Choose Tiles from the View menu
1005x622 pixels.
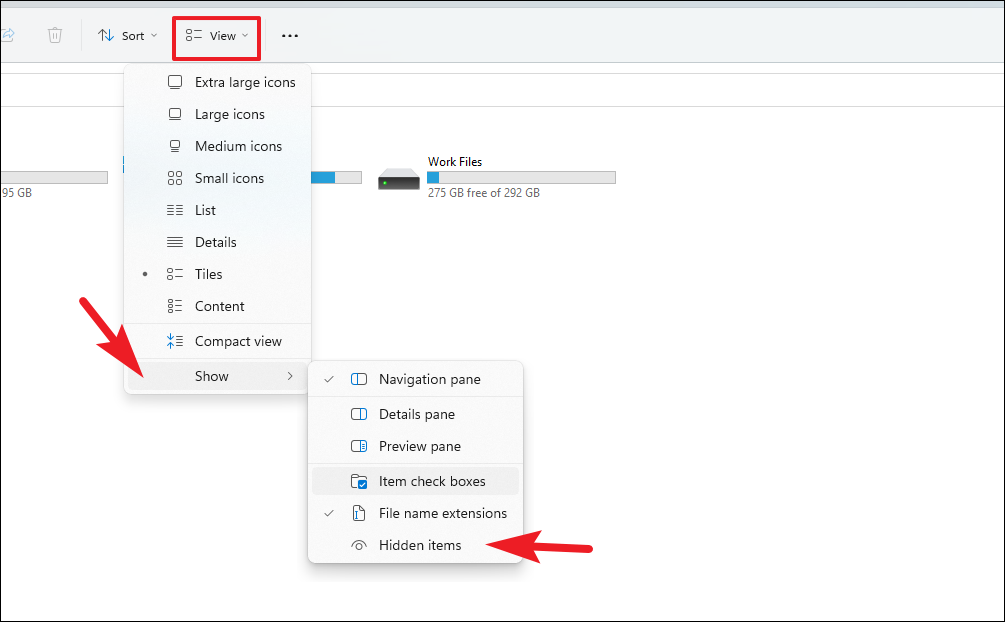(208, 274)
